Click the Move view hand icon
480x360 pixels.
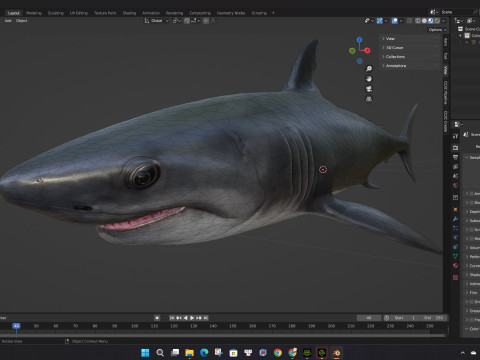click(369, 79)
